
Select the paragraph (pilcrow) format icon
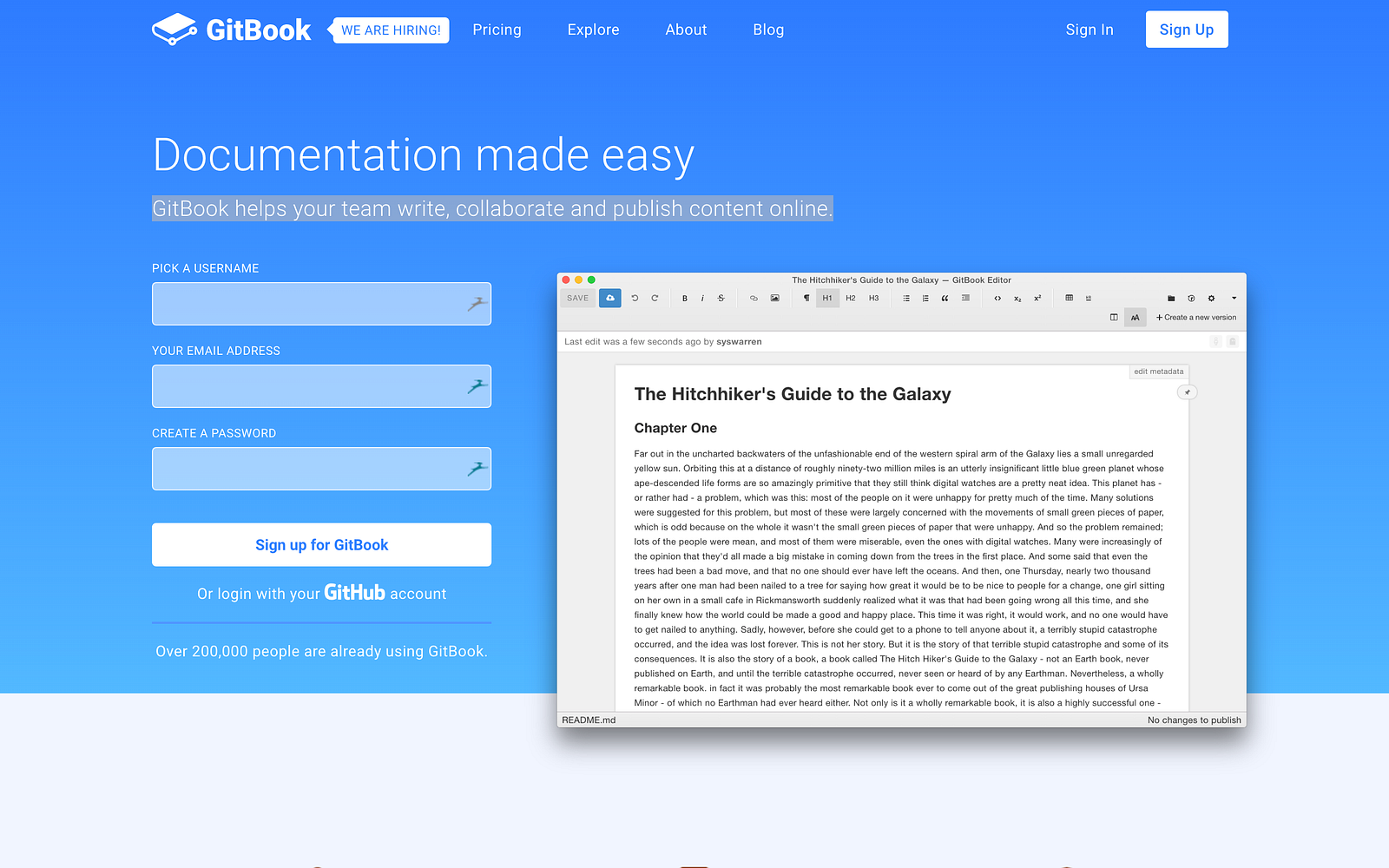[806, 299]
